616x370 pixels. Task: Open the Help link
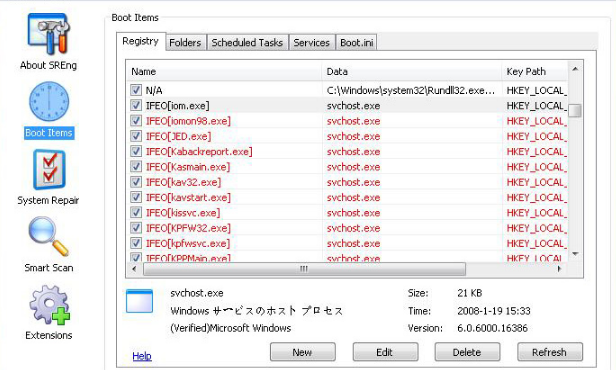[x=142, y=356]
